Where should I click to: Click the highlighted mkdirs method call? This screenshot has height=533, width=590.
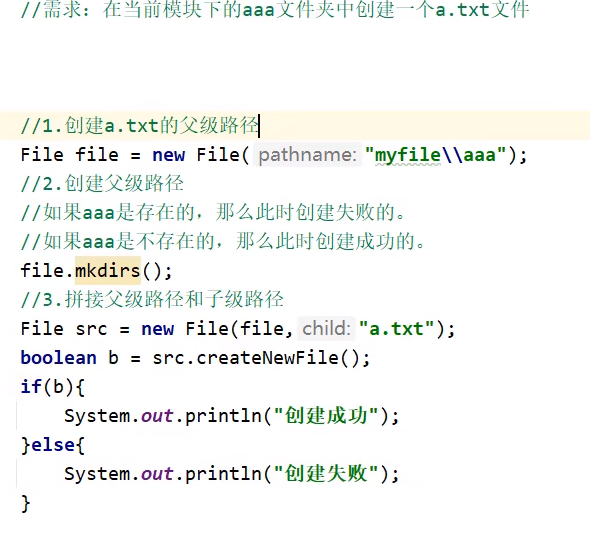tap(108, 270)
